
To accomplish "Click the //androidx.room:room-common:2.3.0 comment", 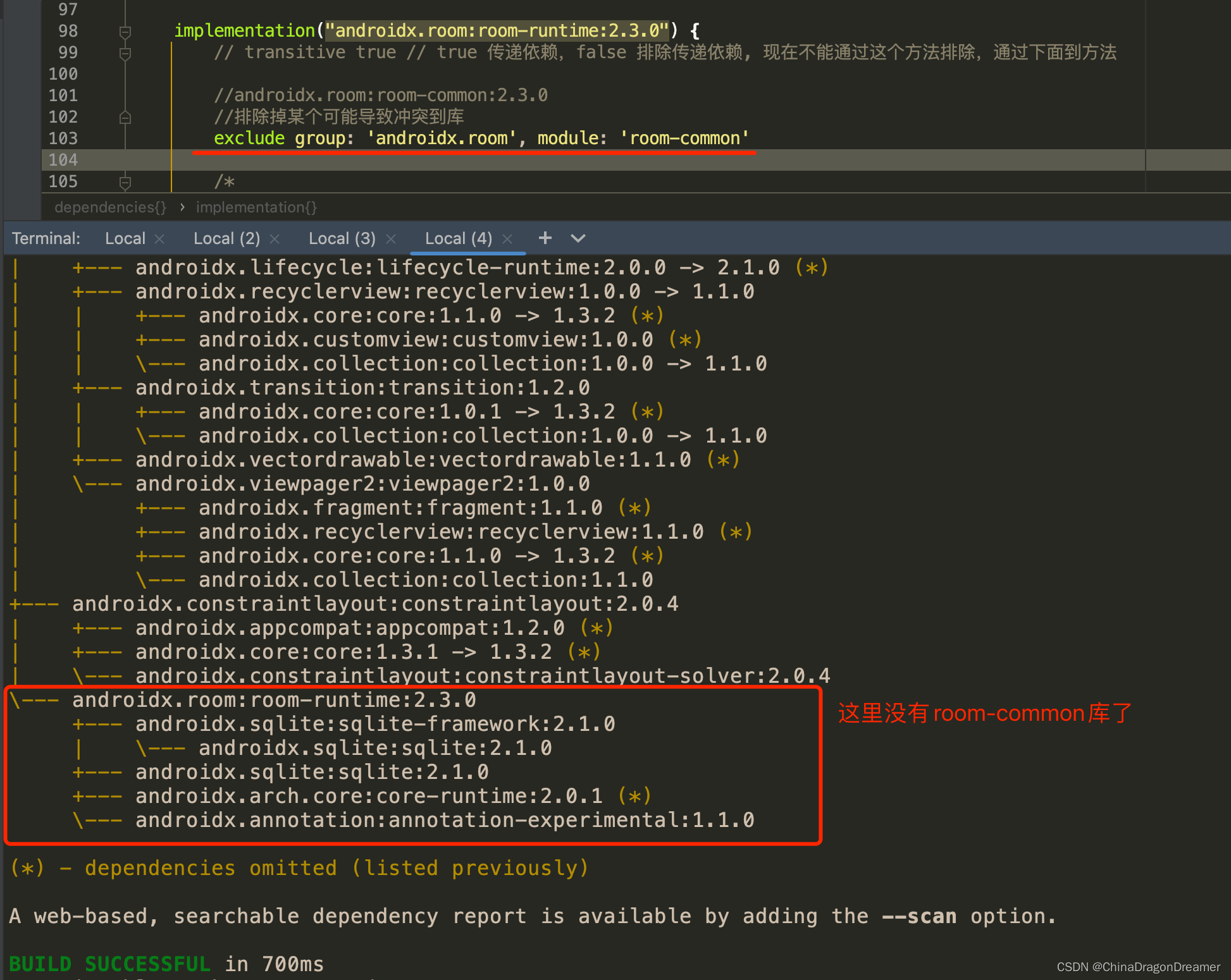I will [381, 95].
